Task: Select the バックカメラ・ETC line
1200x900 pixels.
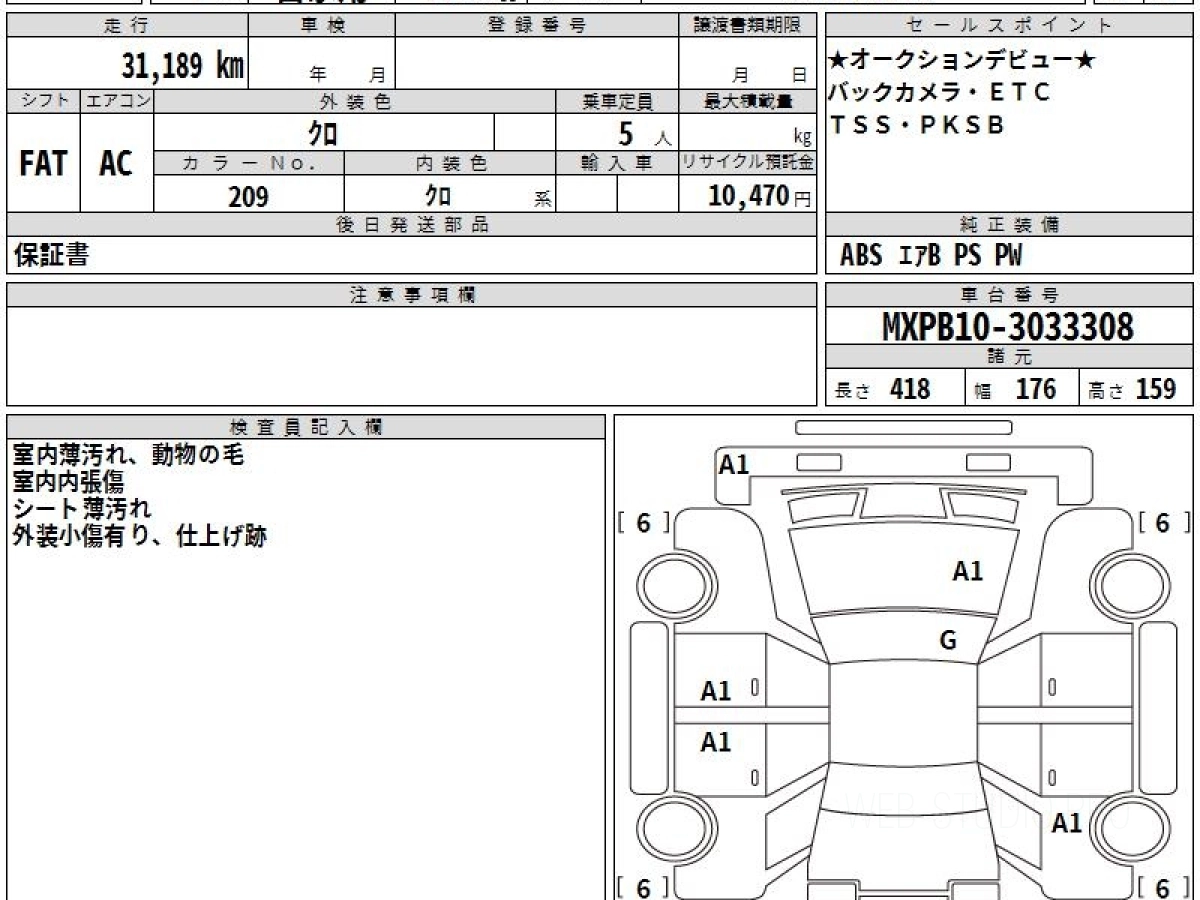Action: click(x=940, y=93)
